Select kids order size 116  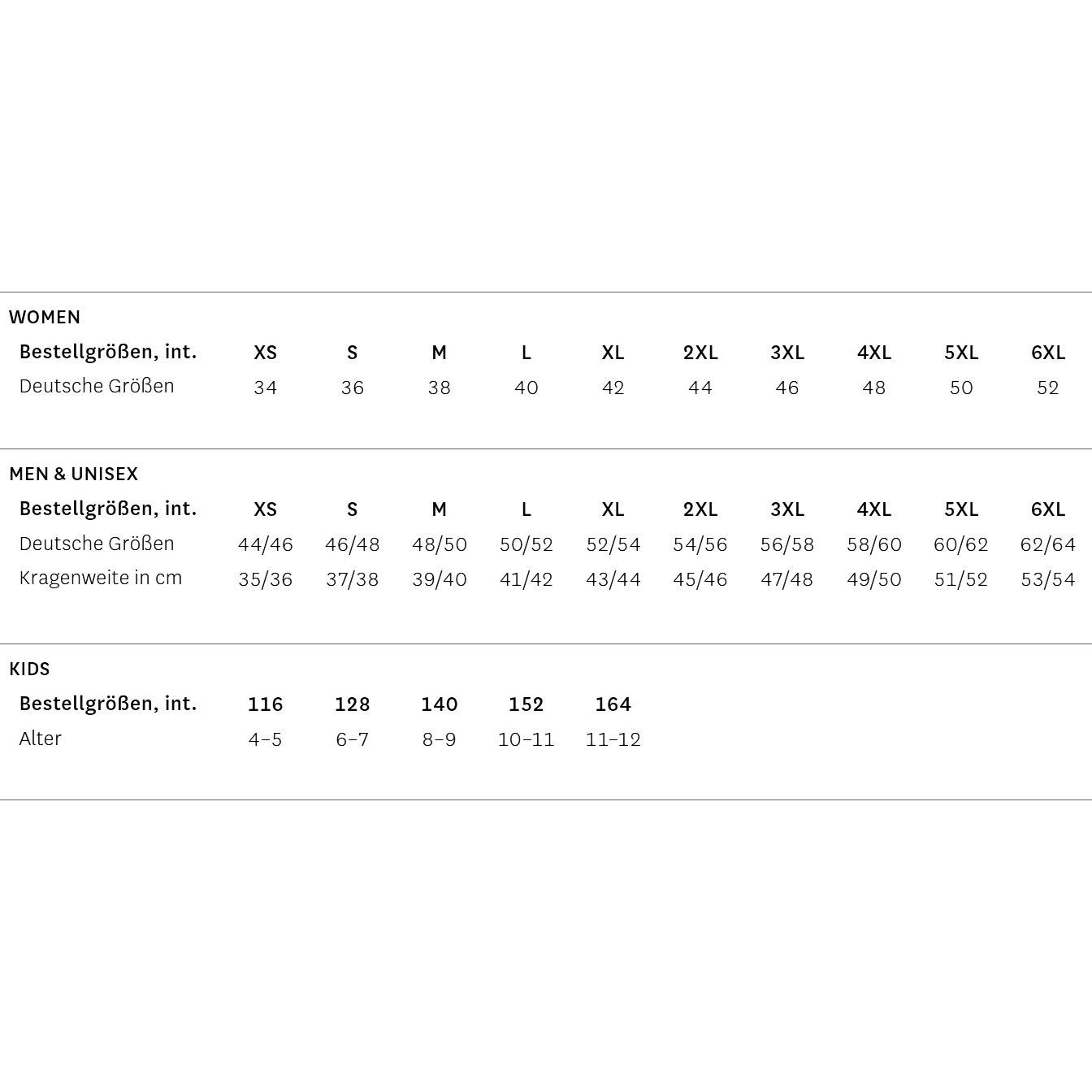coord(266,704)
